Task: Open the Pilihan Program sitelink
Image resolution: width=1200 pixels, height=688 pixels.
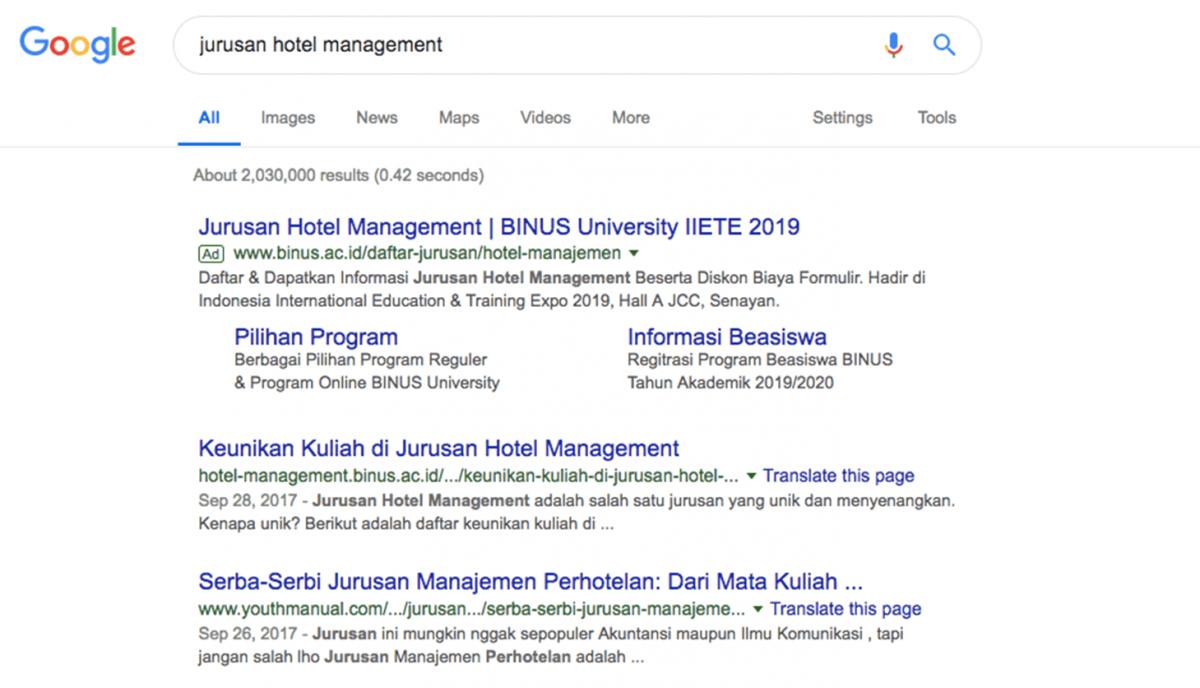Action: [316, 337]
